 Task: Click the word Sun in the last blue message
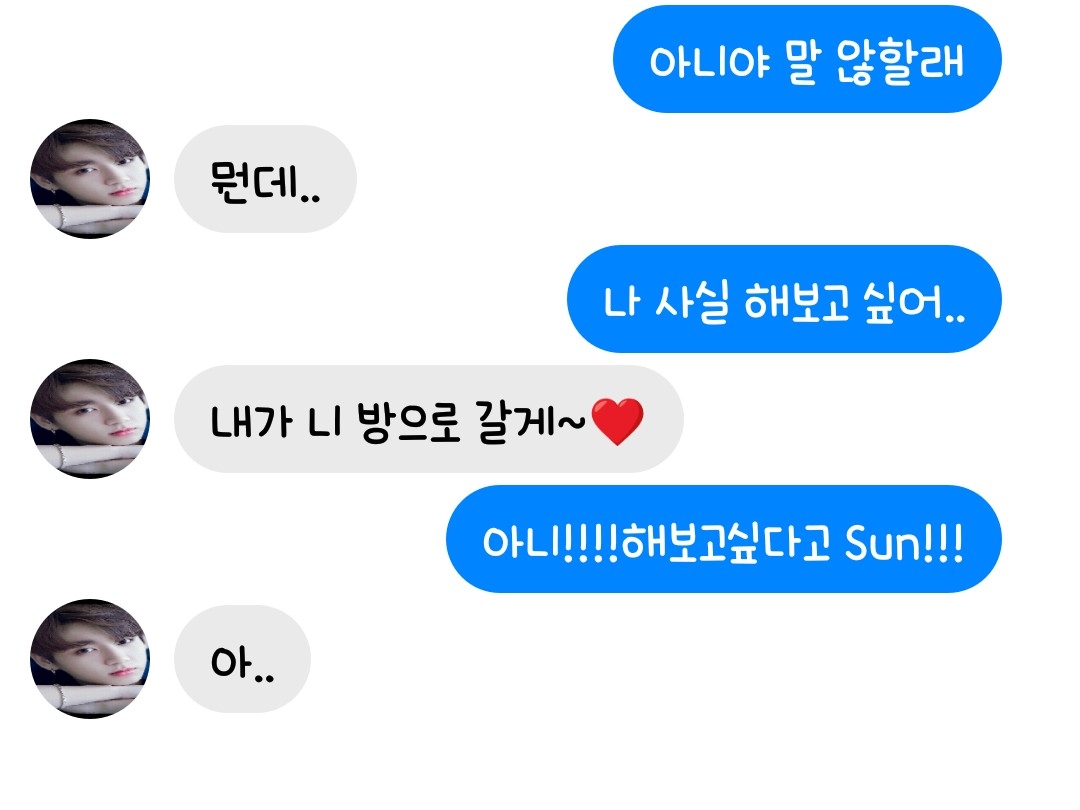pyautogui.click(x=882, y=543)
